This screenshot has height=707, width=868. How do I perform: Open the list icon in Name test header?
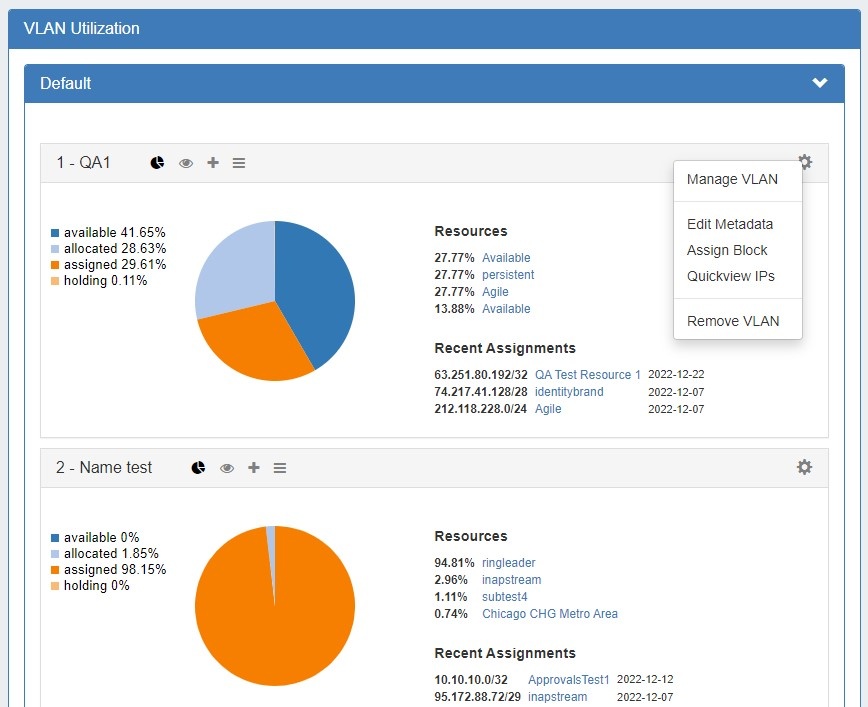click(x=280, y=468)
